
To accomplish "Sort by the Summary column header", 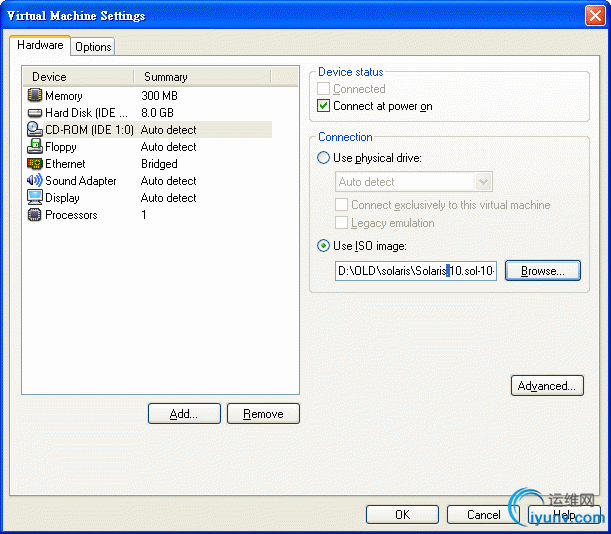I will (202, 77).
